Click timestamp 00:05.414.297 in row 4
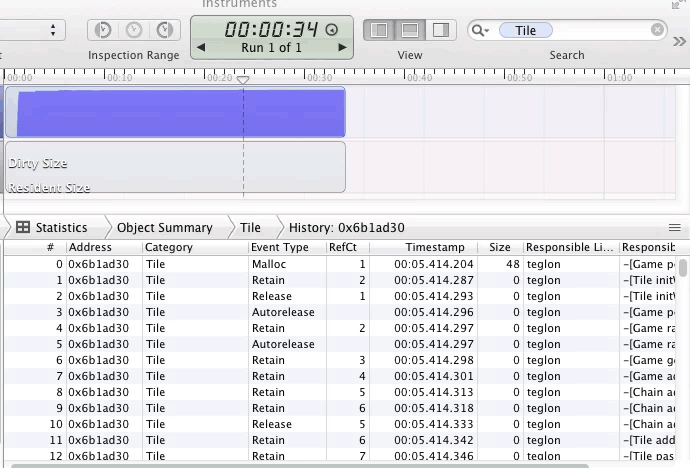690x468 pixels. coord(433,328)
